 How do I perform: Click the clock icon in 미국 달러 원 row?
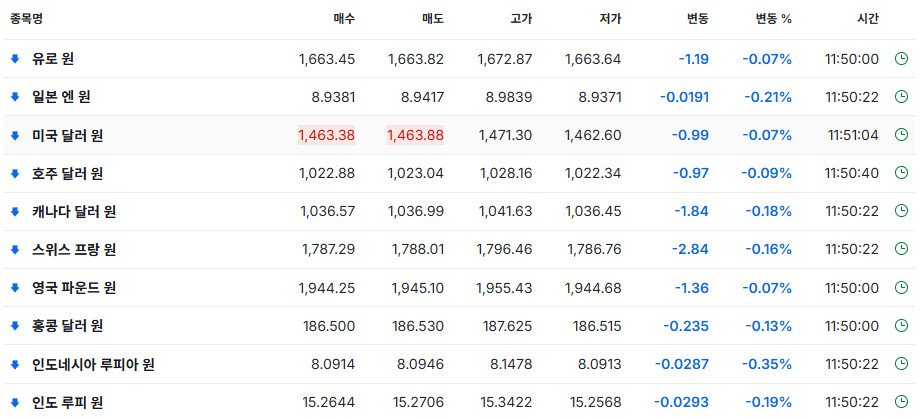901,135
